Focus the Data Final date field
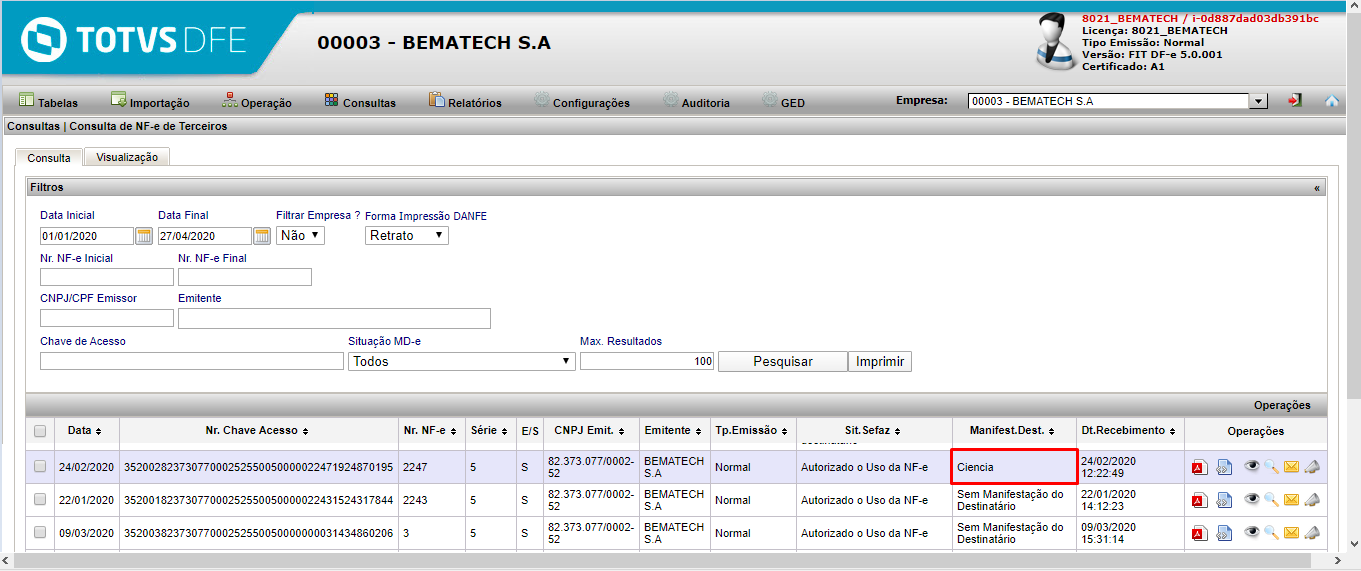This screenshot has width=1361, height=571. [205, 236]
